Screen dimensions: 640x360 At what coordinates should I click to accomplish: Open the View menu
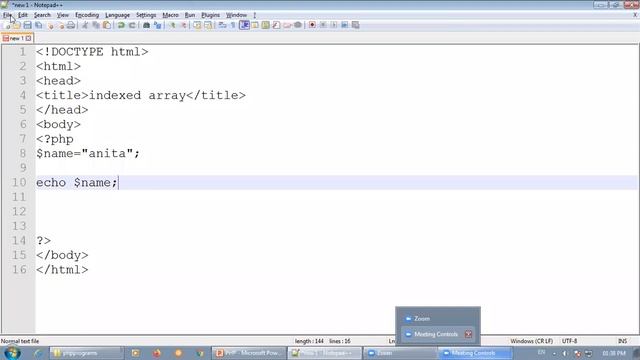pyautogui.click(x=62, y=15)
